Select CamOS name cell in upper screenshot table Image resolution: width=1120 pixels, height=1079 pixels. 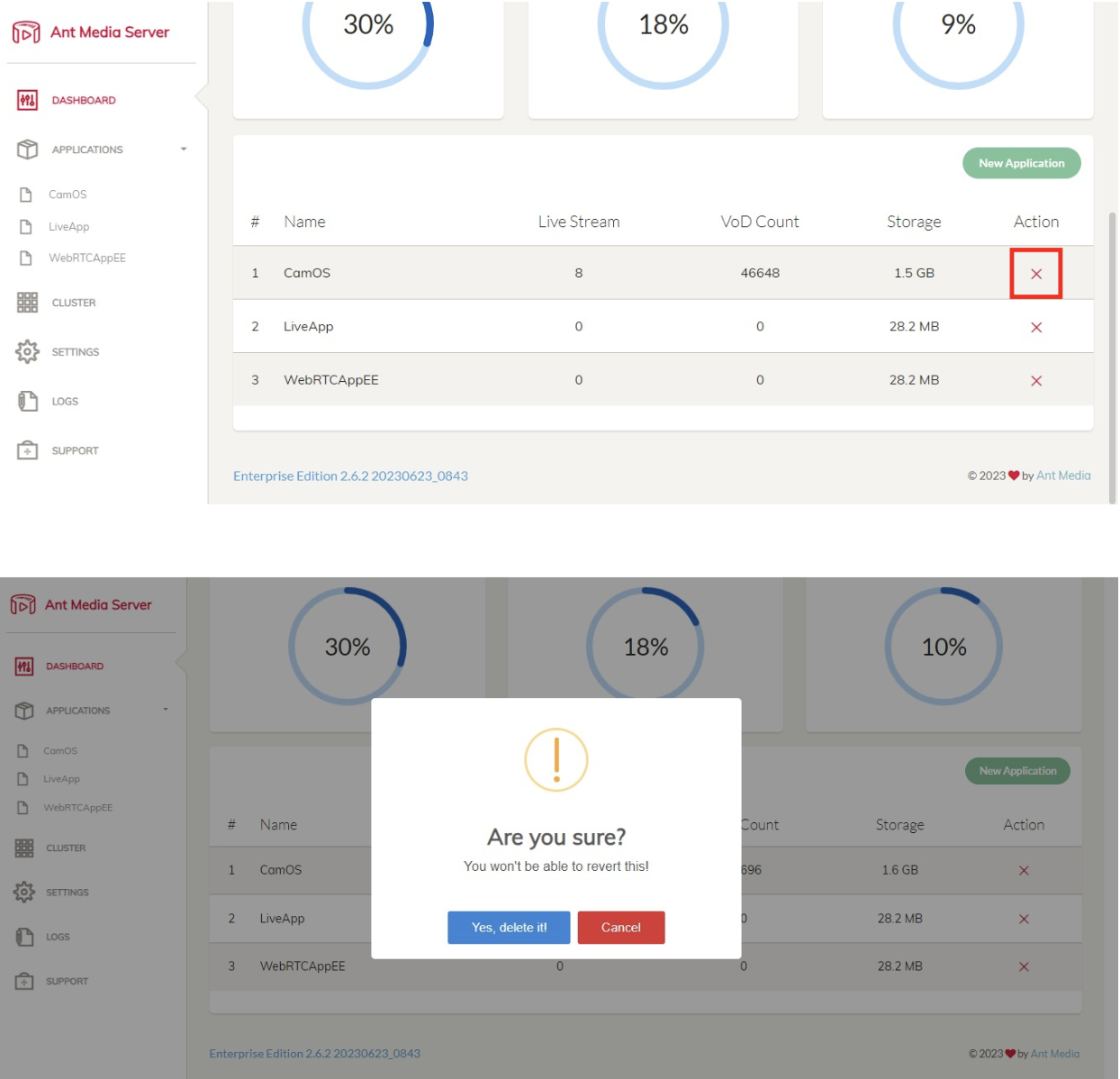coord(307,273)
